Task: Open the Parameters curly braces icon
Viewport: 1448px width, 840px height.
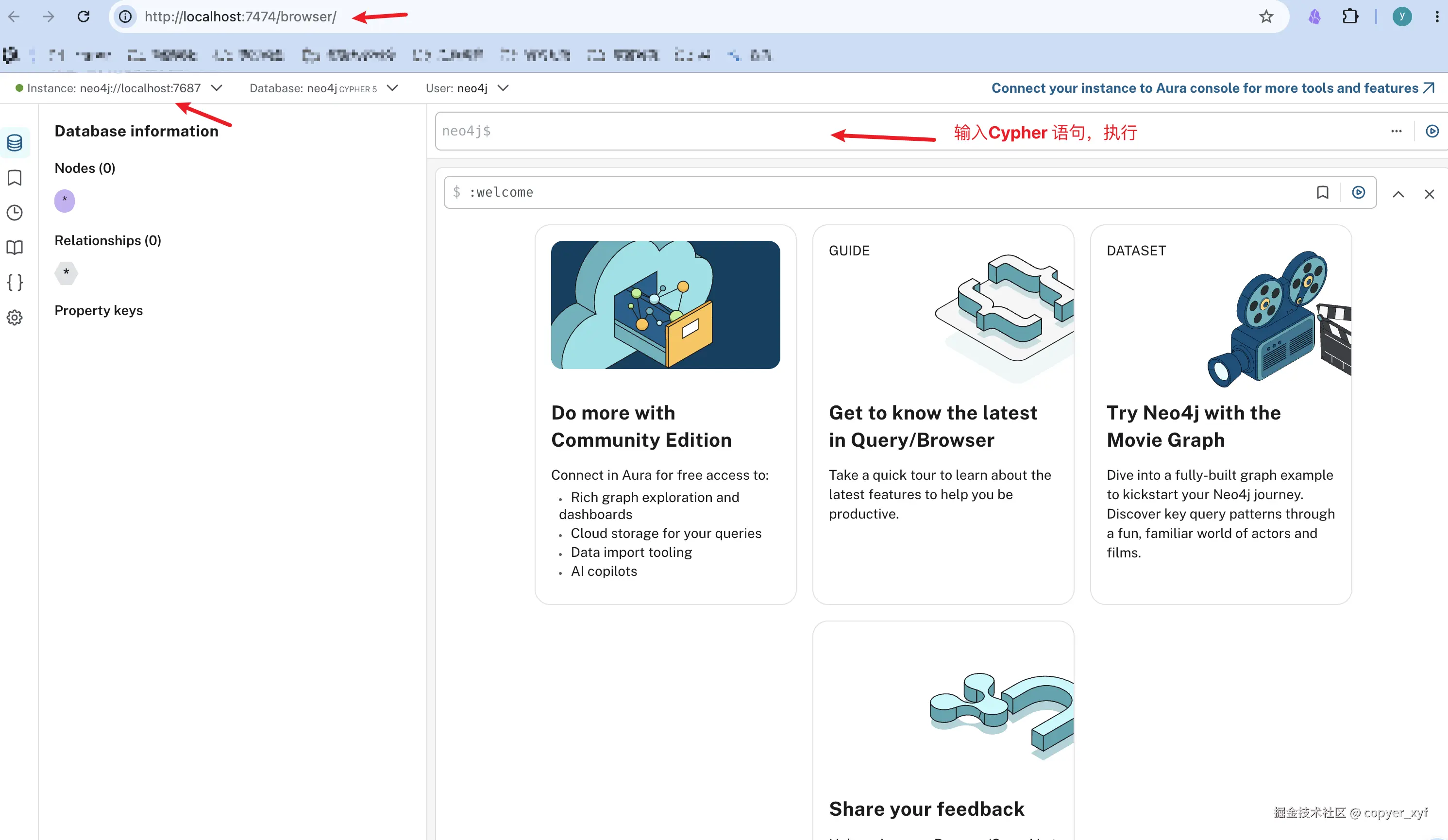Action: pos(15,283)
